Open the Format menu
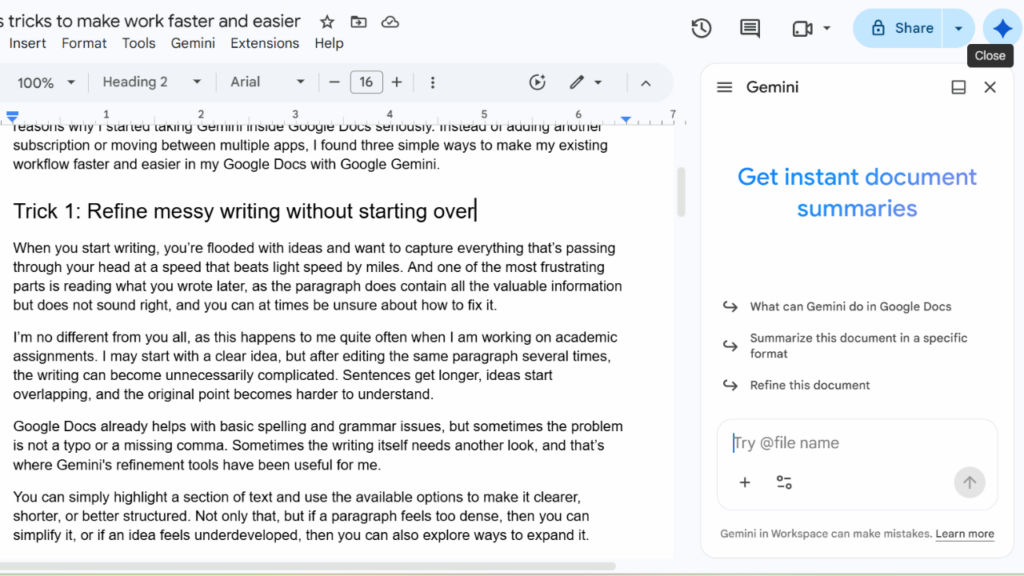The width and height of the screenshot is (1024, 576). pos(84,43)
